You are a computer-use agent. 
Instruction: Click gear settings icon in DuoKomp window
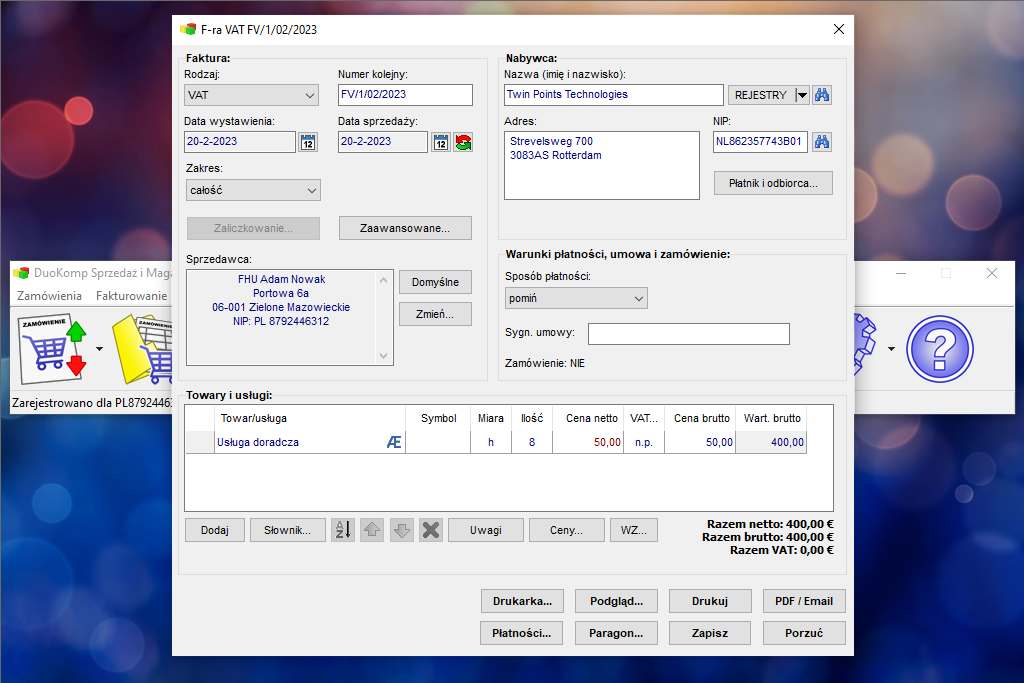866,346
